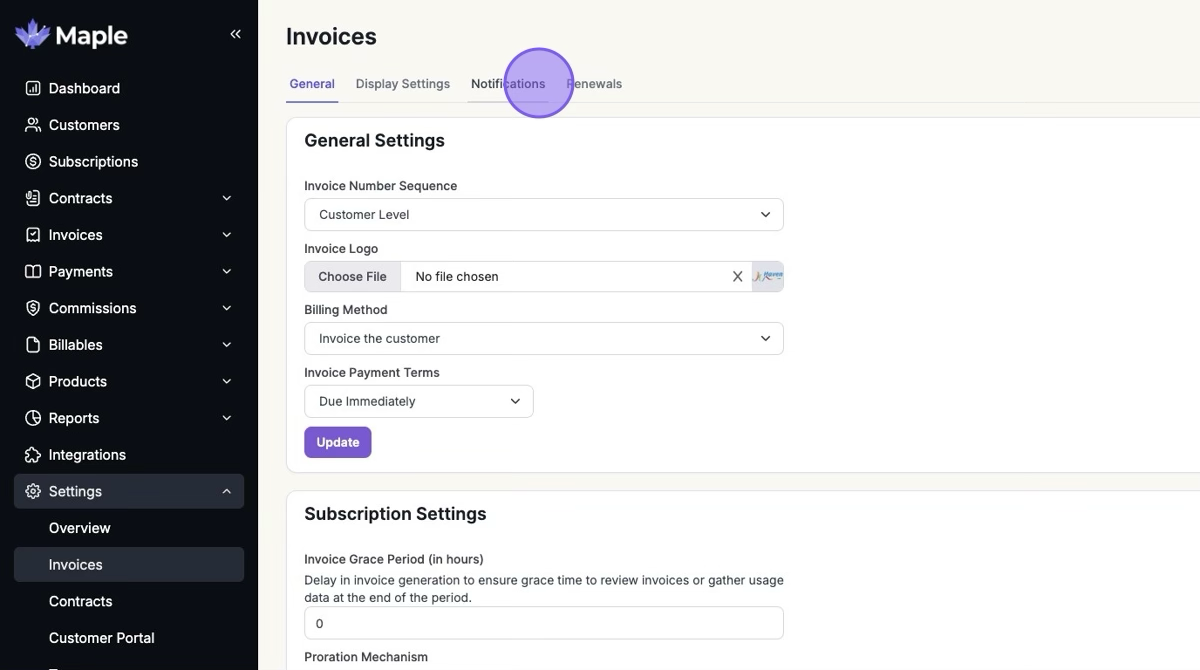Open the Invoice Number Sequence dropdown

[543, 215]
